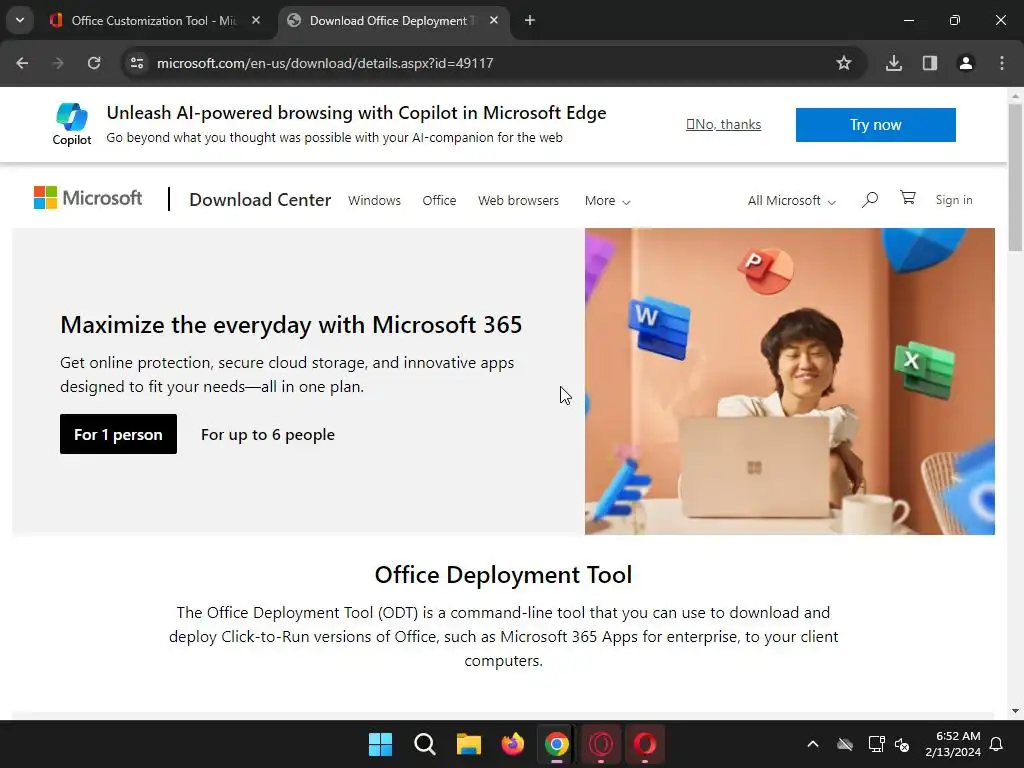Show hidden system tray icons

pos(812,744)
